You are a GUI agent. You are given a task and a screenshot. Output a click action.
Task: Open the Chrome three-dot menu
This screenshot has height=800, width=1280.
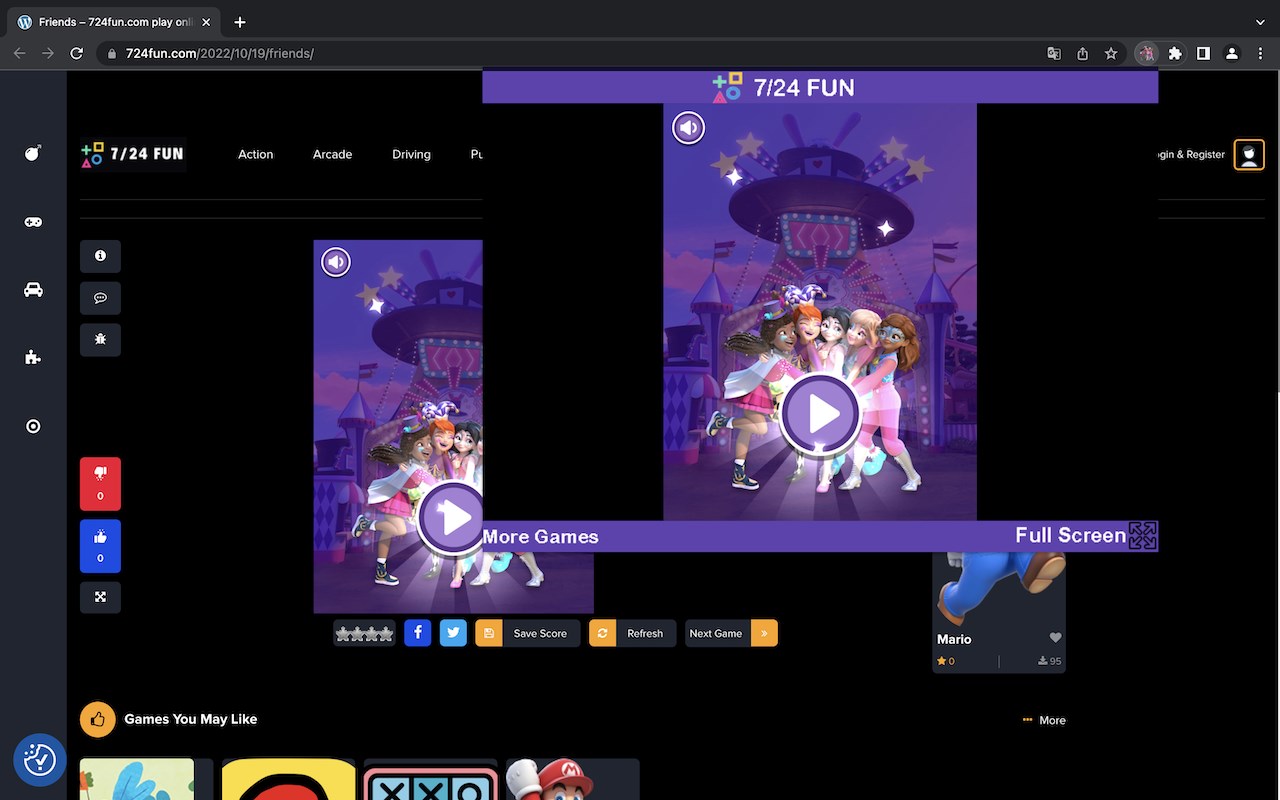1260,54
